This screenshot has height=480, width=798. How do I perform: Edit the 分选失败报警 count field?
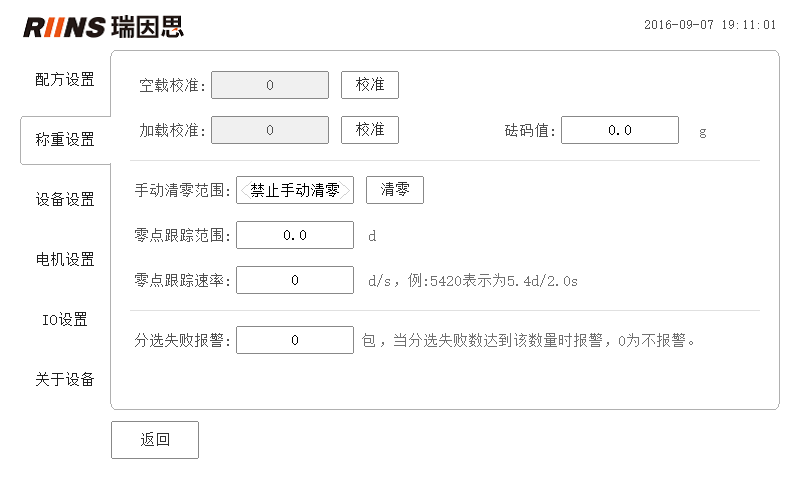click(295, 340)
